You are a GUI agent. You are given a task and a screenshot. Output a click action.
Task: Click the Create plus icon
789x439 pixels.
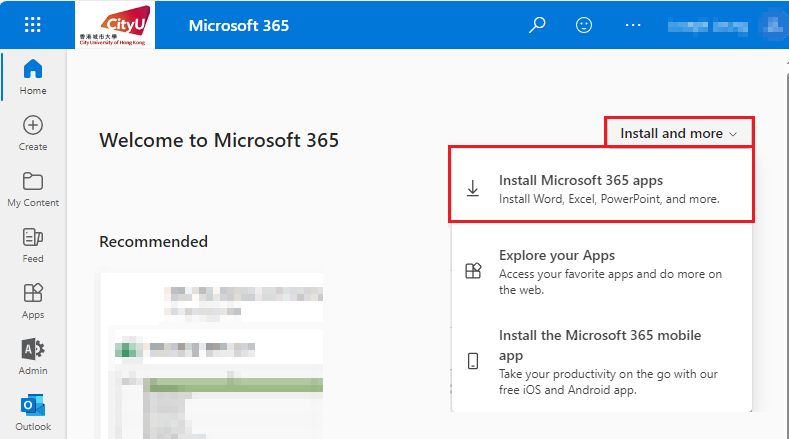tap(33, 133)
